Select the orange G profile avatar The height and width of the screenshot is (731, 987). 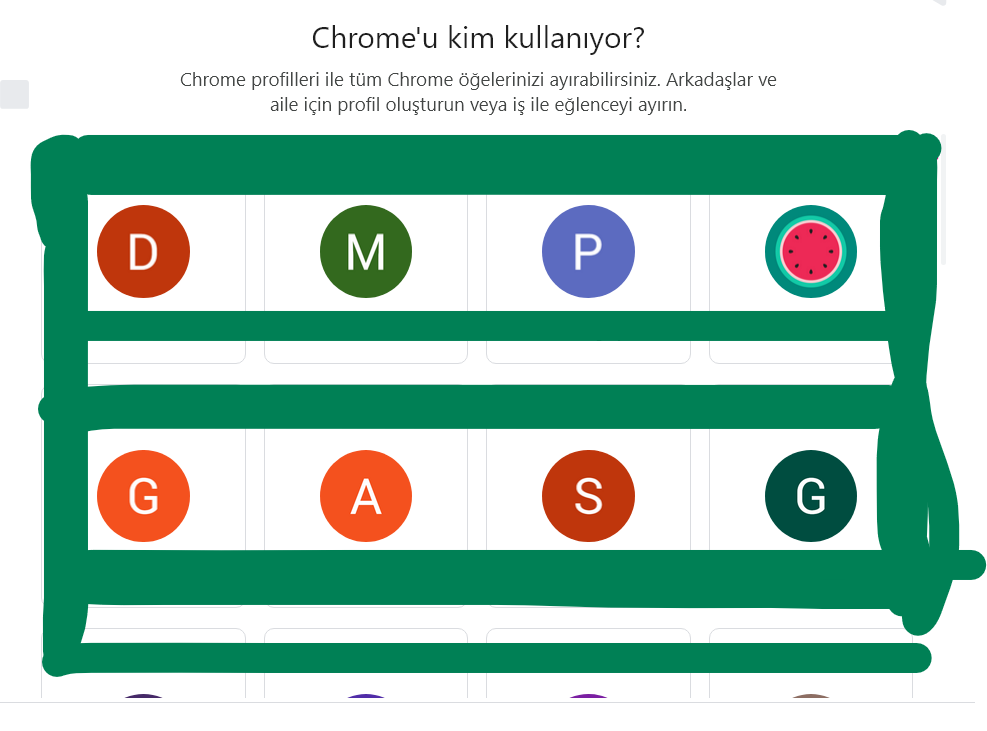point(144,496)
